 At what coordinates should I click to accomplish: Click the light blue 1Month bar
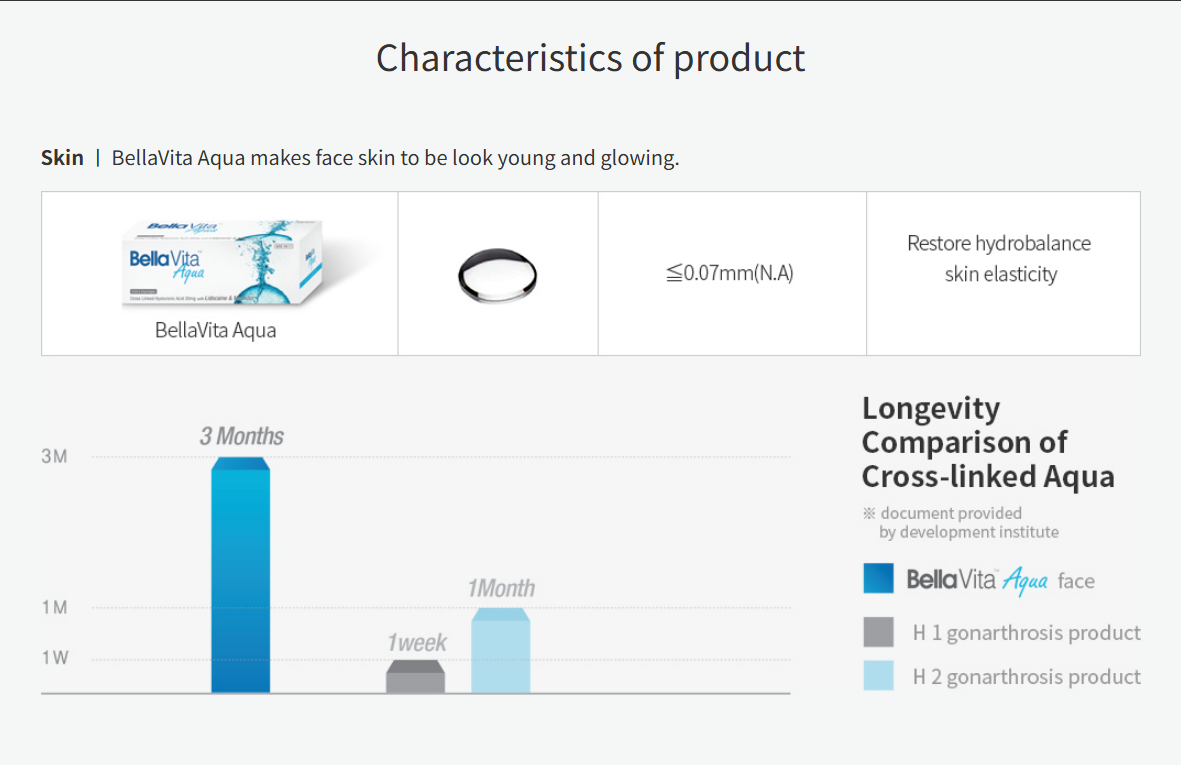pos(501,651)
